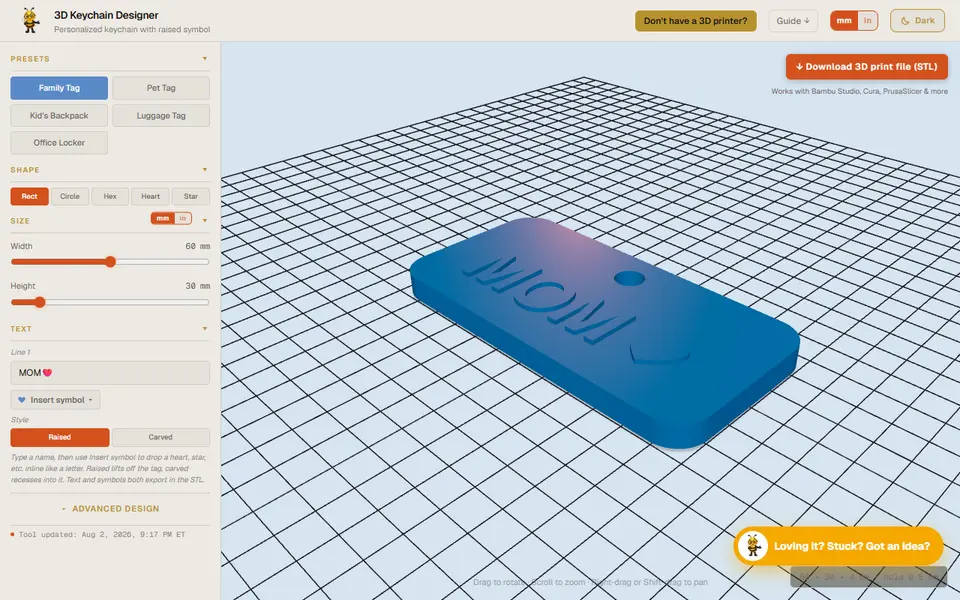The width and height of the screenshot is (960, 600).
Task: Click the PRESETS section heading
Action: click(x=30, y=59)
